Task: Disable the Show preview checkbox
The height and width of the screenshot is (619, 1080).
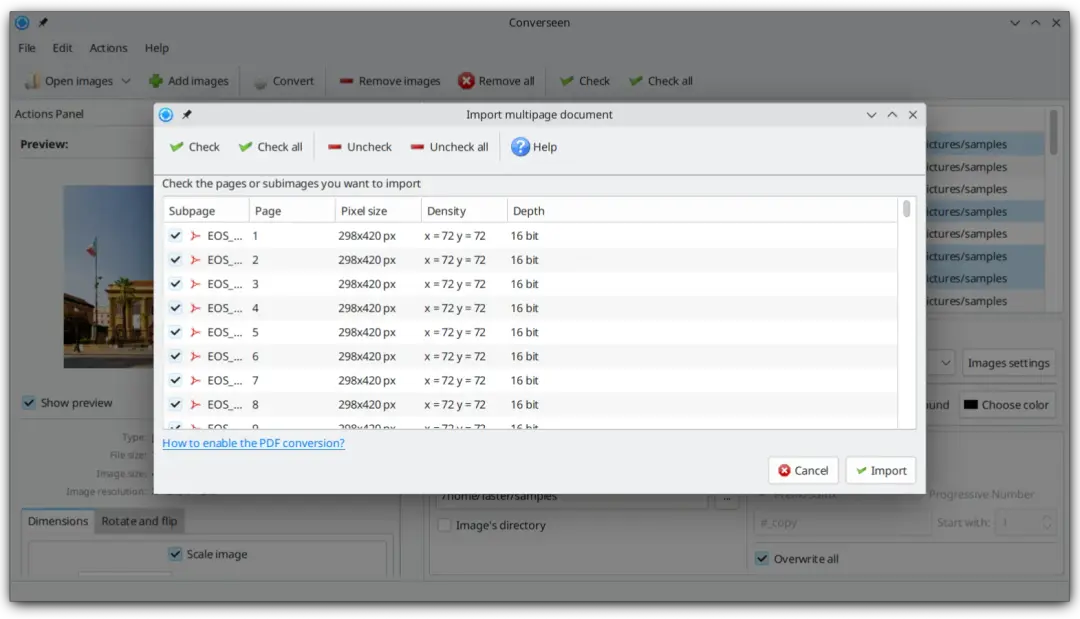Action: pos(30,403)
